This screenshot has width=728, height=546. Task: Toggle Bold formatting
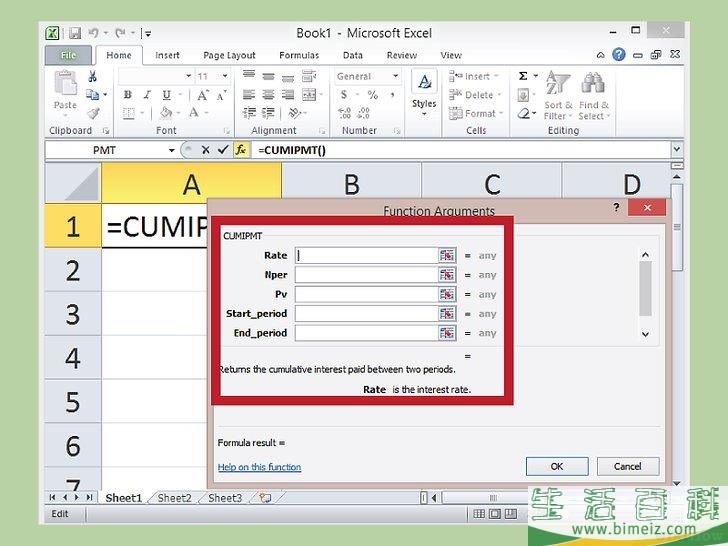127,95
